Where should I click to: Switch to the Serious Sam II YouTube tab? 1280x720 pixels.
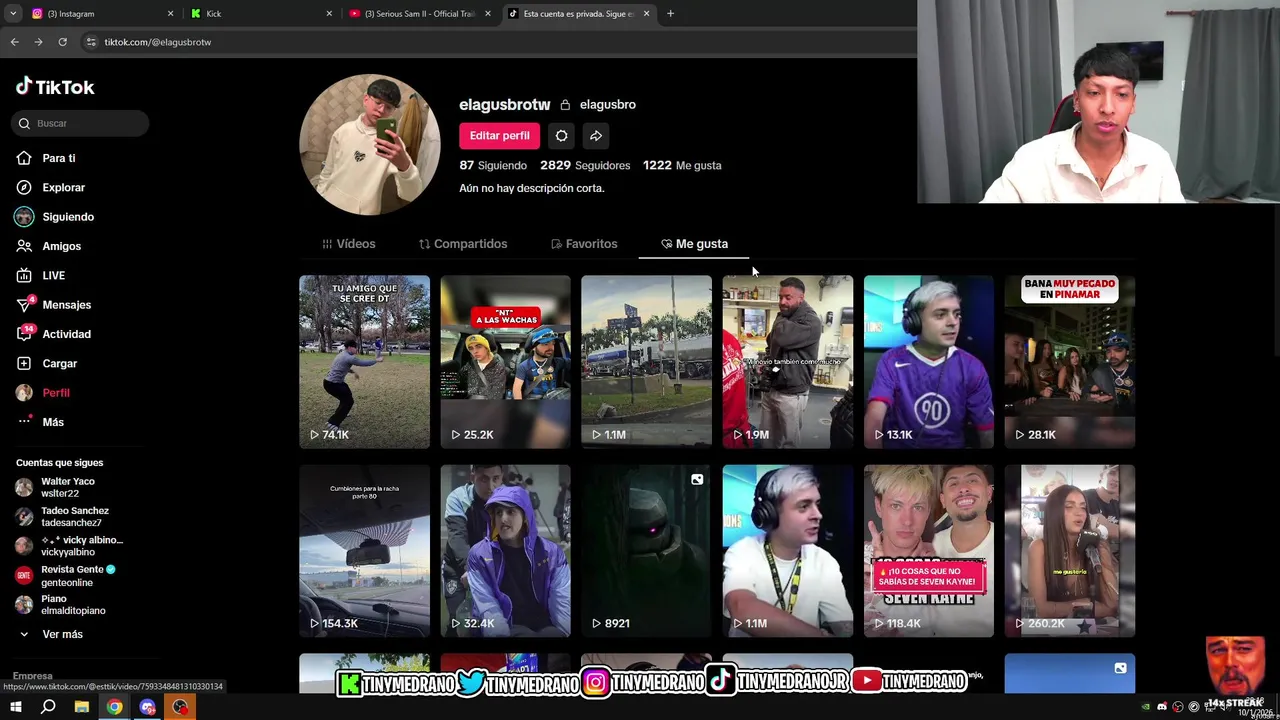click(420, 14)
